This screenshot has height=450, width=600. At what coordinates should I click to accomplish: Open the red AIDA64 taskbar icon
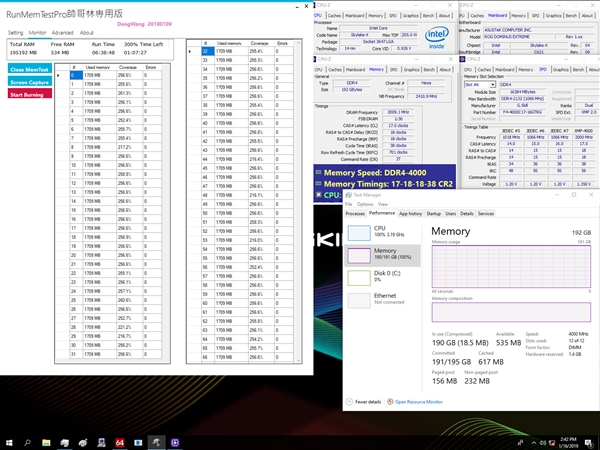coord(120,443)
